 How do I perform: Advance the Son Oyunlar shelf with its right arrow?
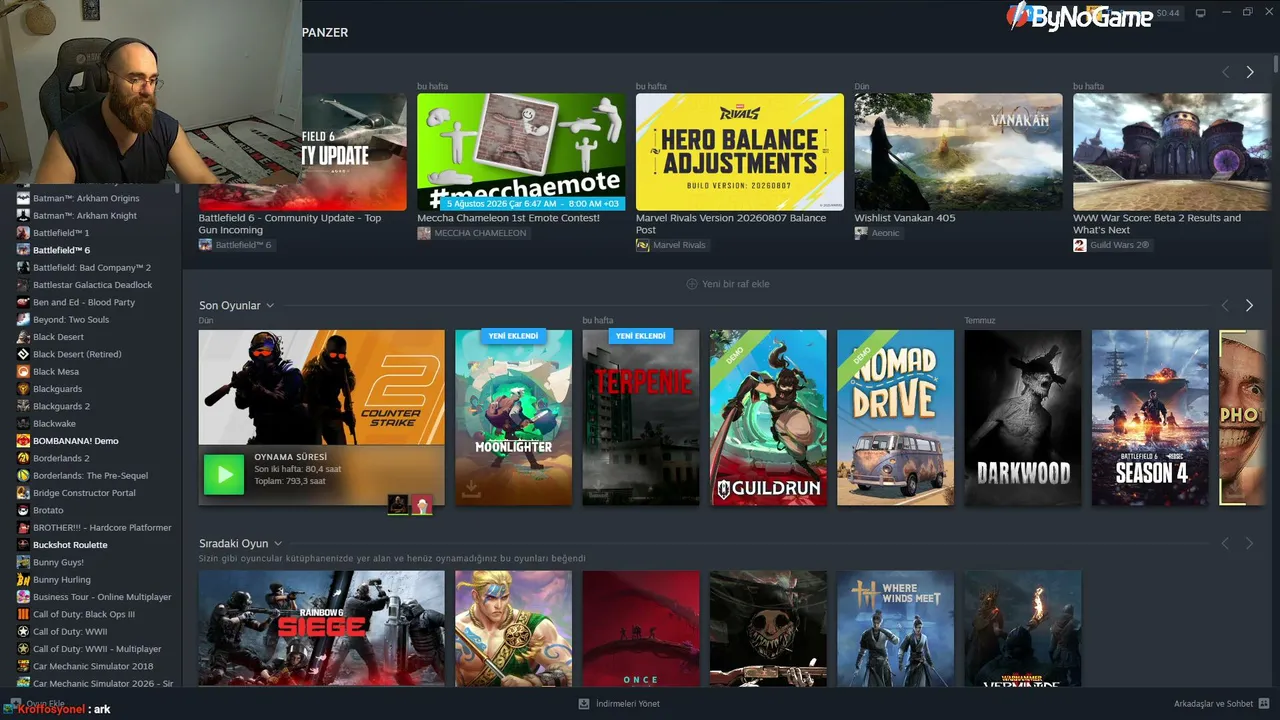(1249, 305)
